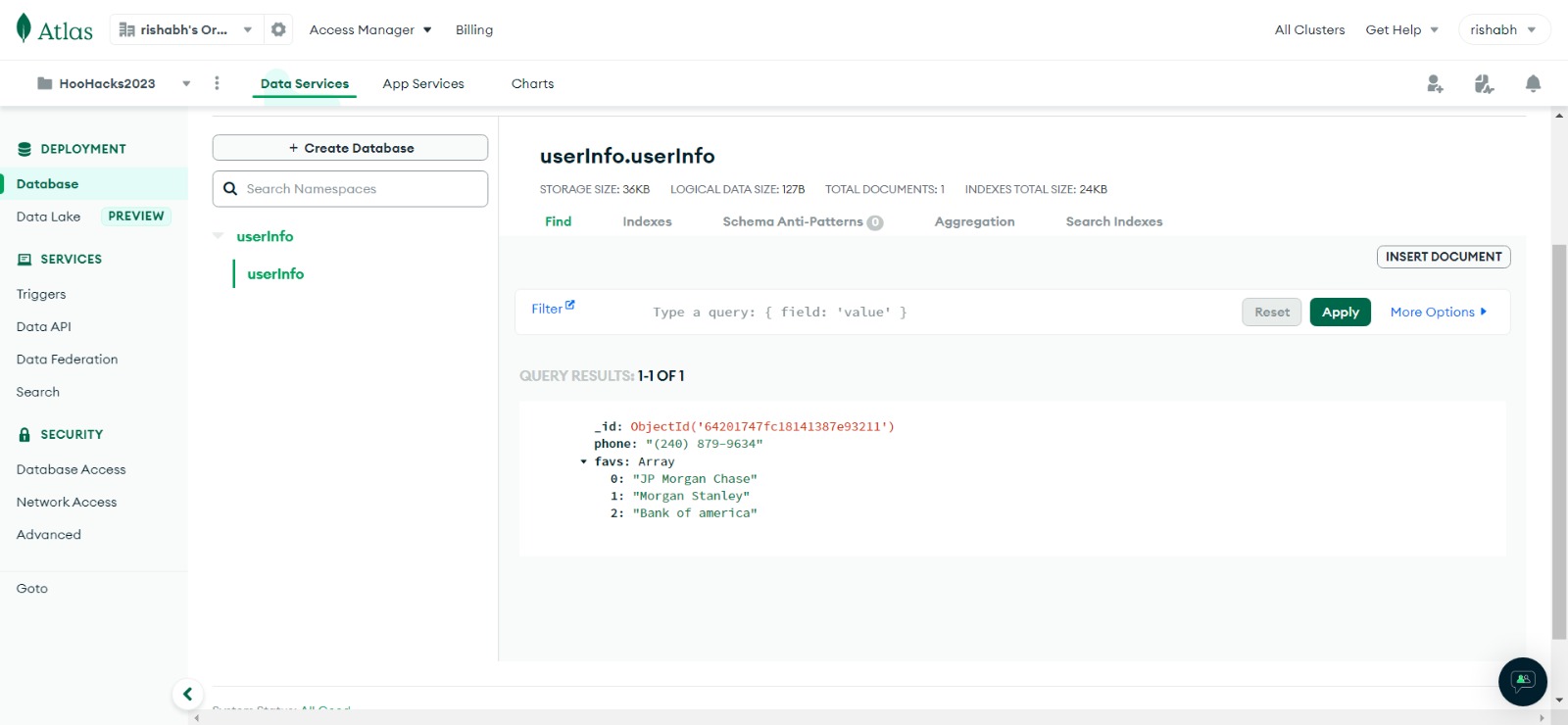This screenshot has width=1568, height=725.
Task: Click Goto in the sidebar
Action: [32, 589]
